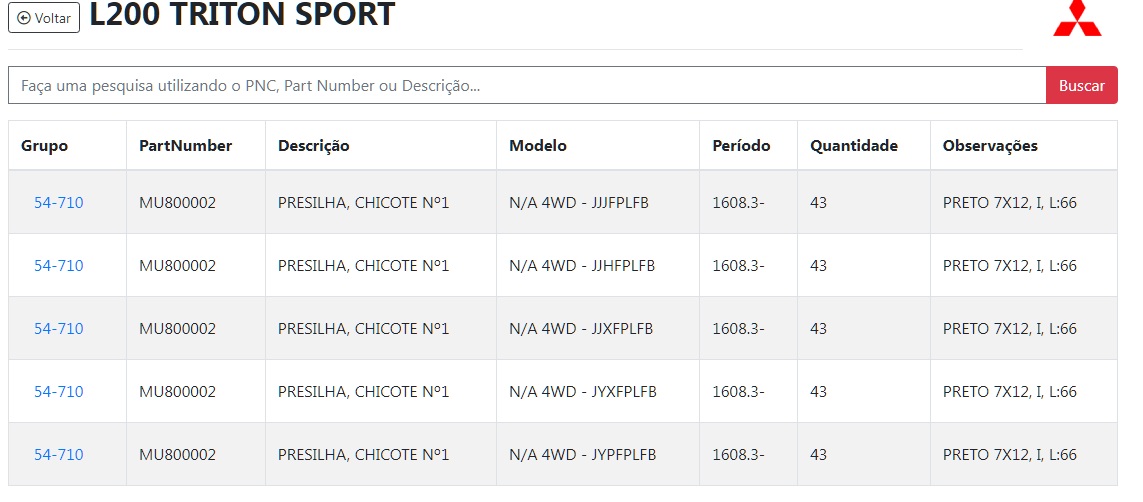Click the Grupo column header
The width and height of the screenshot is (1143, 502).
click(x=45, y=146)
